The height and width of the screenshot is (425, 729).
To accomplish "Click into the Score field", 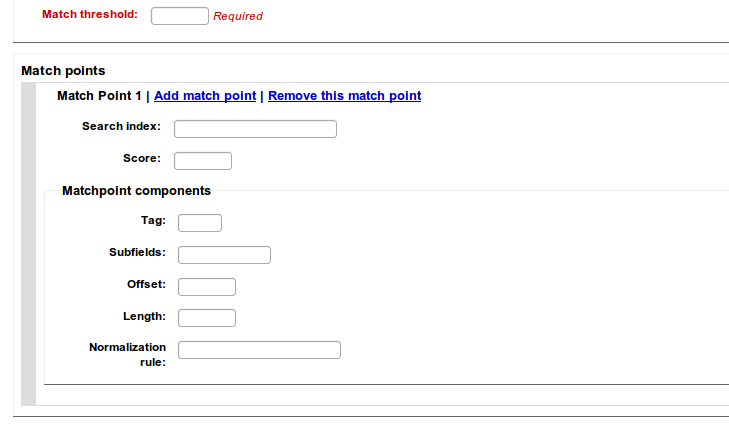I will click(203, 161).
